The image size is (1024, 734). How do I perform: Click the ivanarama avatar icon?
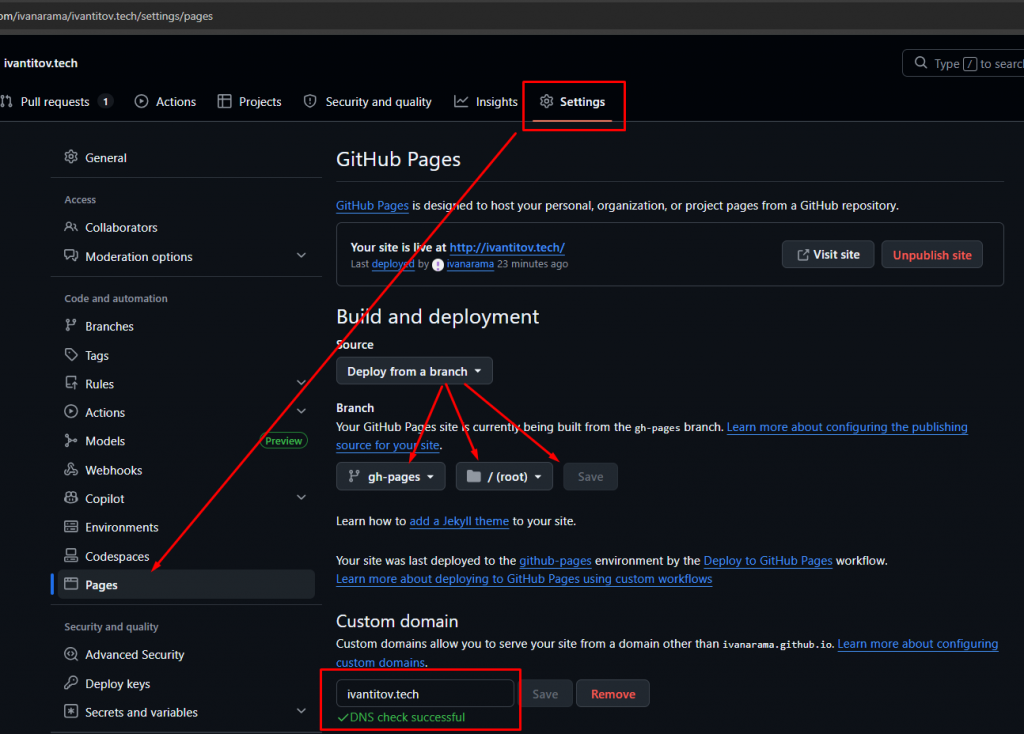(438, 264)
